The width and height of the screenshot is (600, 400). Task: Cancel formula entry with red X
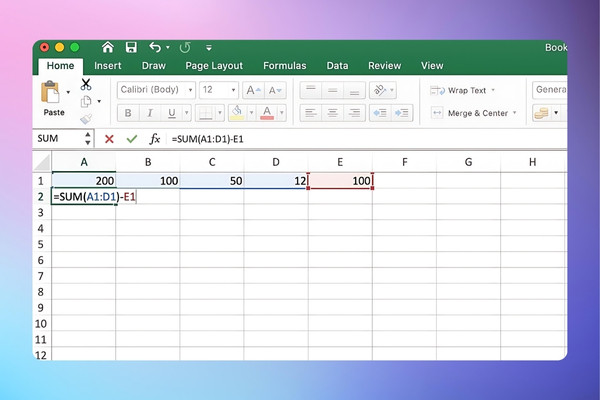coord(109,139)
